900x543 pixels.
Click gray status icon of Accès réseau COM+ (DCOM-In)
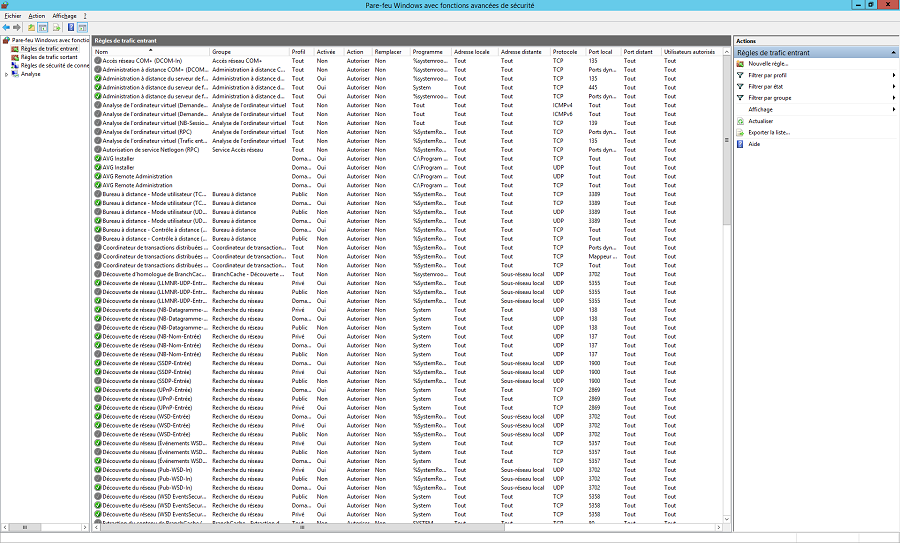pos(98,60)
